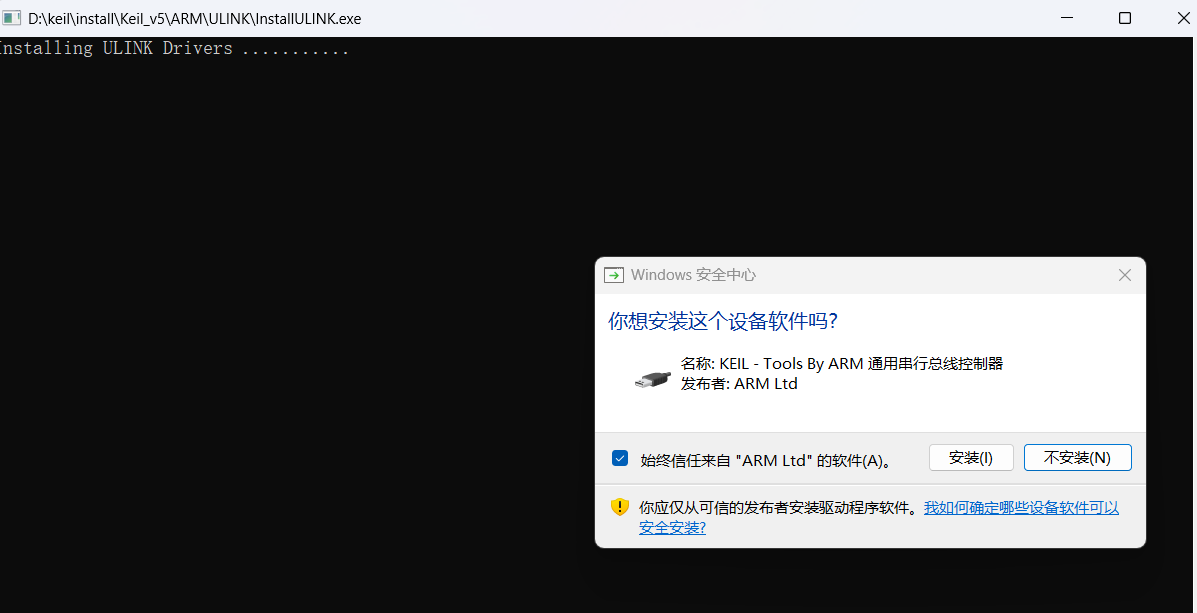Click the USB connector device icon

pos(653,378)
